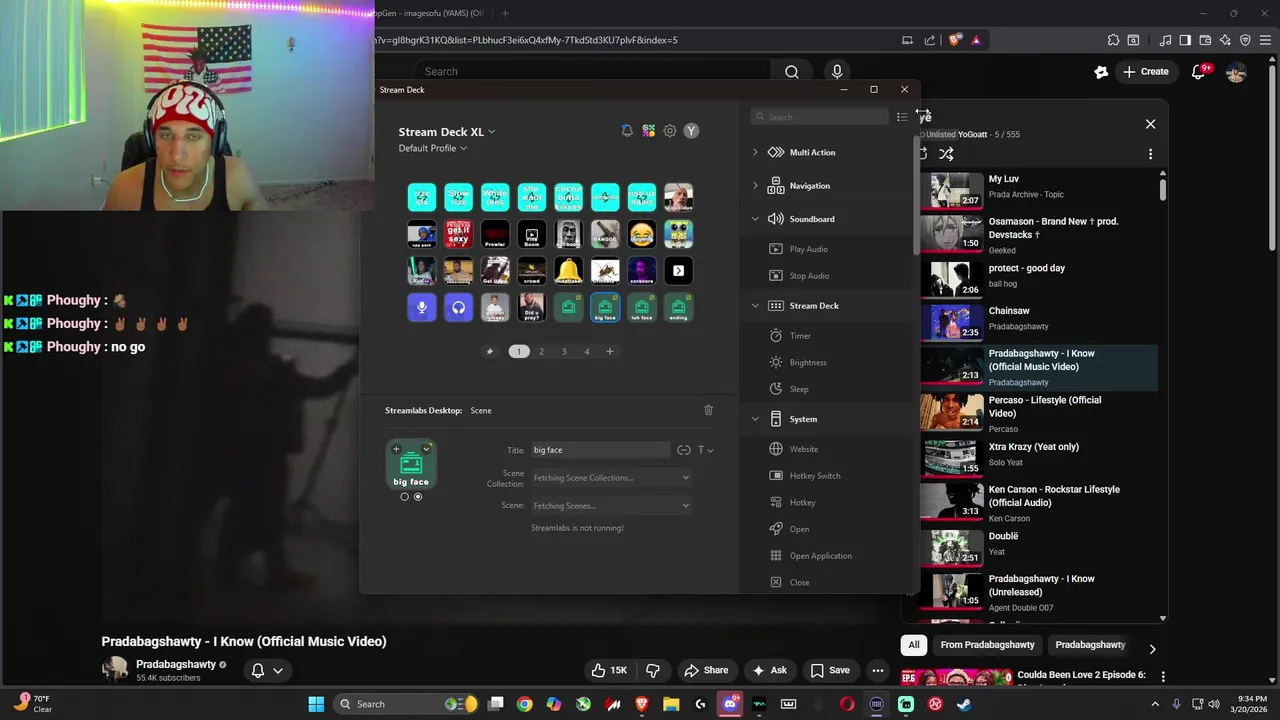Shuffle the YouTube playlist
Image resolution: width=1280 pixels, height=720 pixels.
(x=946, y=154)
